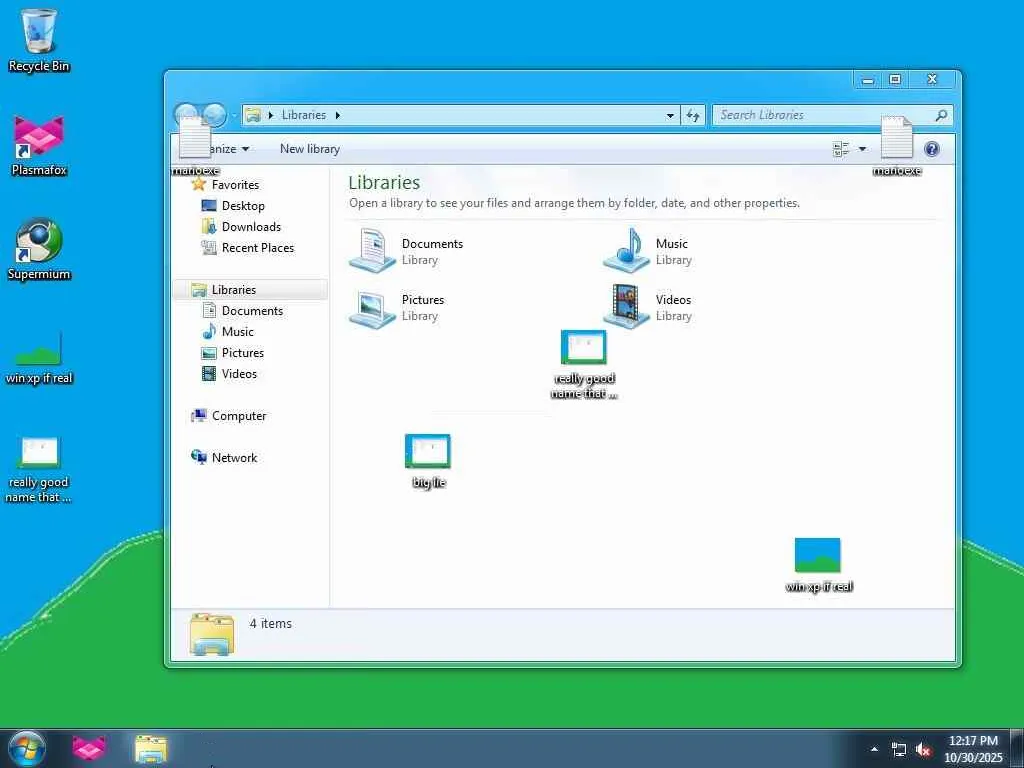
Task: Click the help question mark icon
Action: (932, 149)
